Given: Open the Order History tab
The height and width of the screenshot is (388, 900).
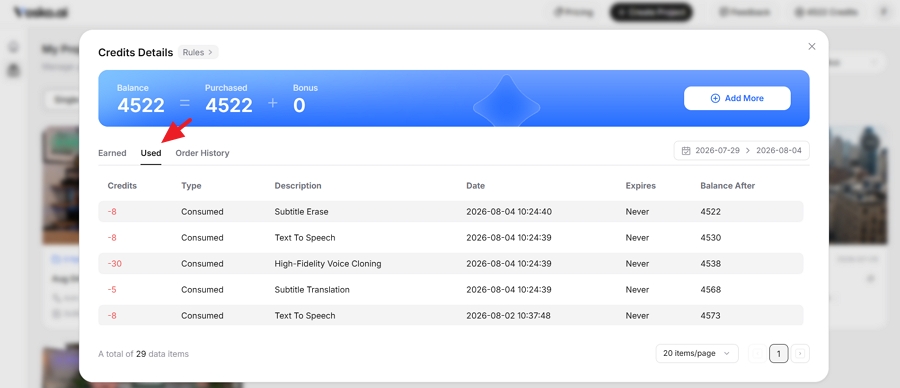Looking at the screenshot, I should click(x=203, y=153).
